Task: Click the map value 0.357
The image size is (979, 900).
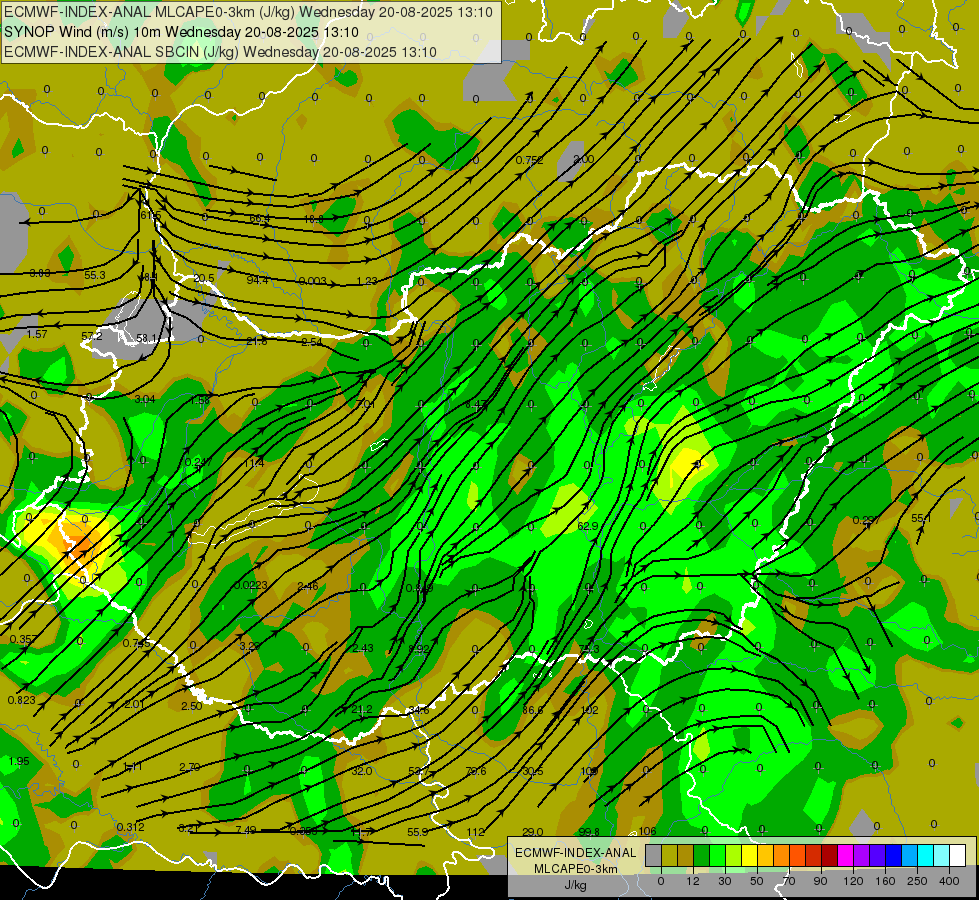Action: point(23,639)
